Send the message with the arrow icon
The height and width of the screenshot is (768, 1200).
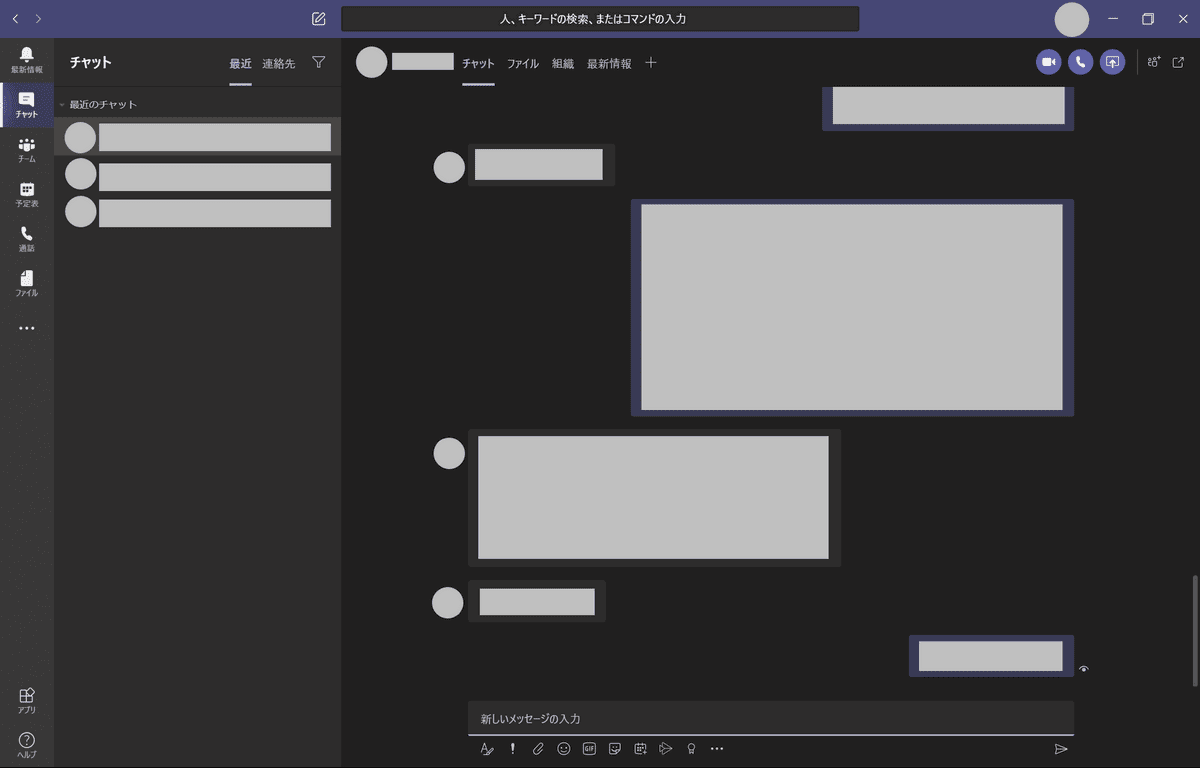pyautogui.click(x=1061, y=748)
